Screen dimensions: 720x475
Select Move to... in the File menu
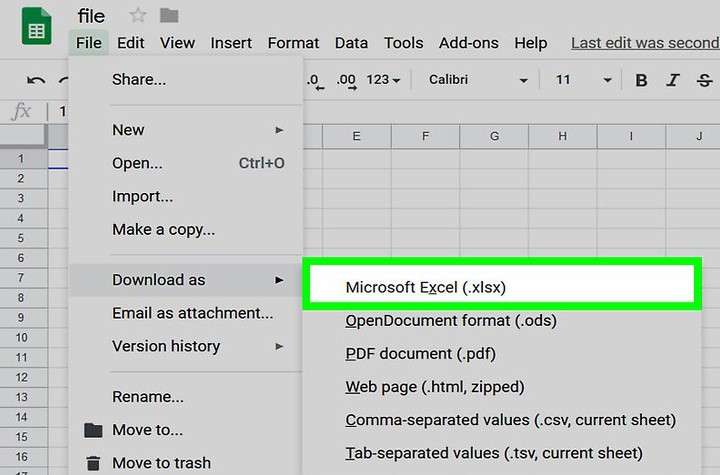tap(186, 430)
